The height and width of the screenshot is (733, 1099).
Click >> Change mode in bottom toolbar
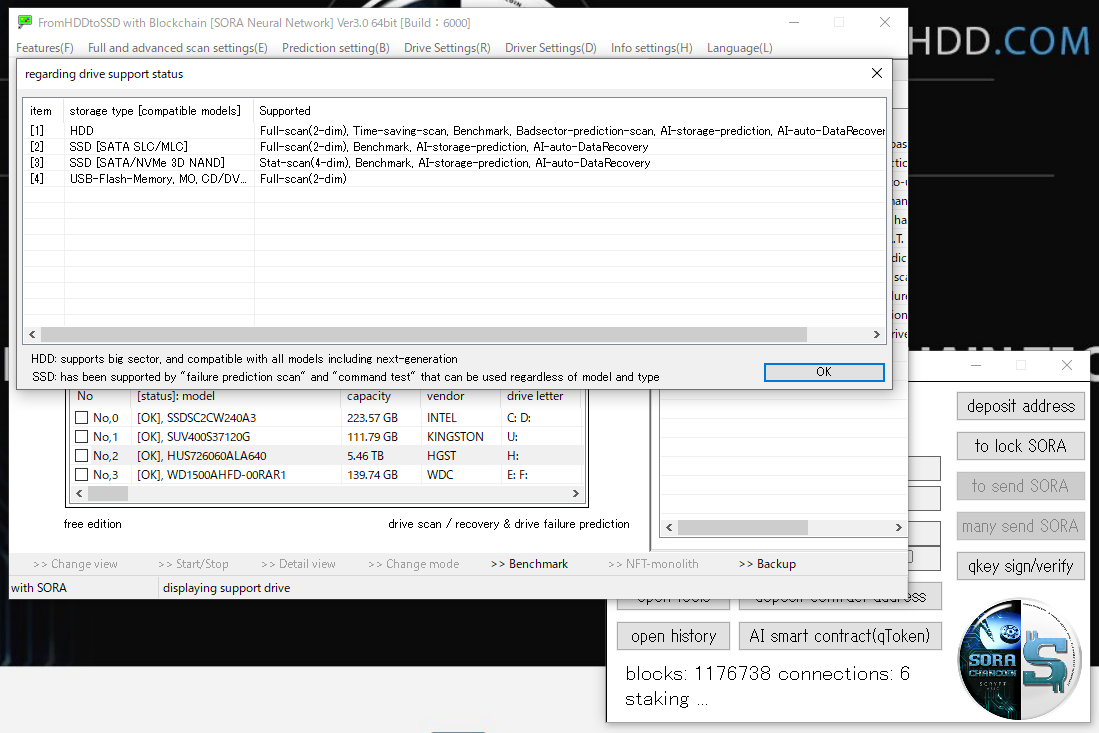[414, 564]
